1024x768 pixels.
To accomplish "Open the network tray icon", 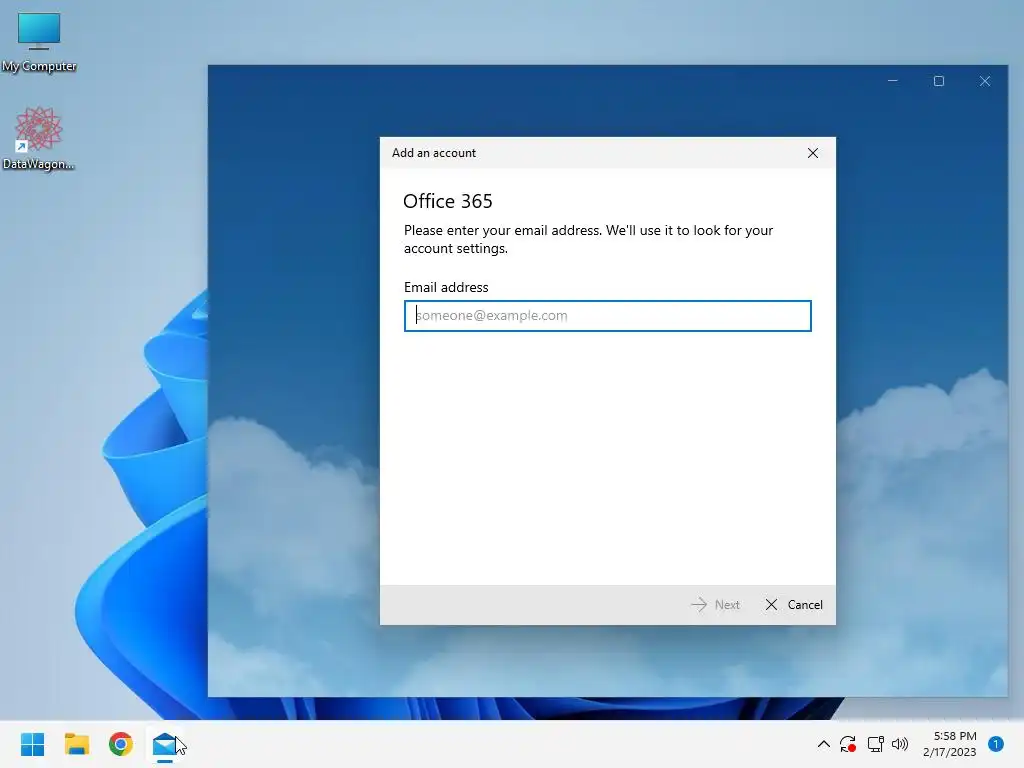I will pyautogui.click(x=875, y=744).
